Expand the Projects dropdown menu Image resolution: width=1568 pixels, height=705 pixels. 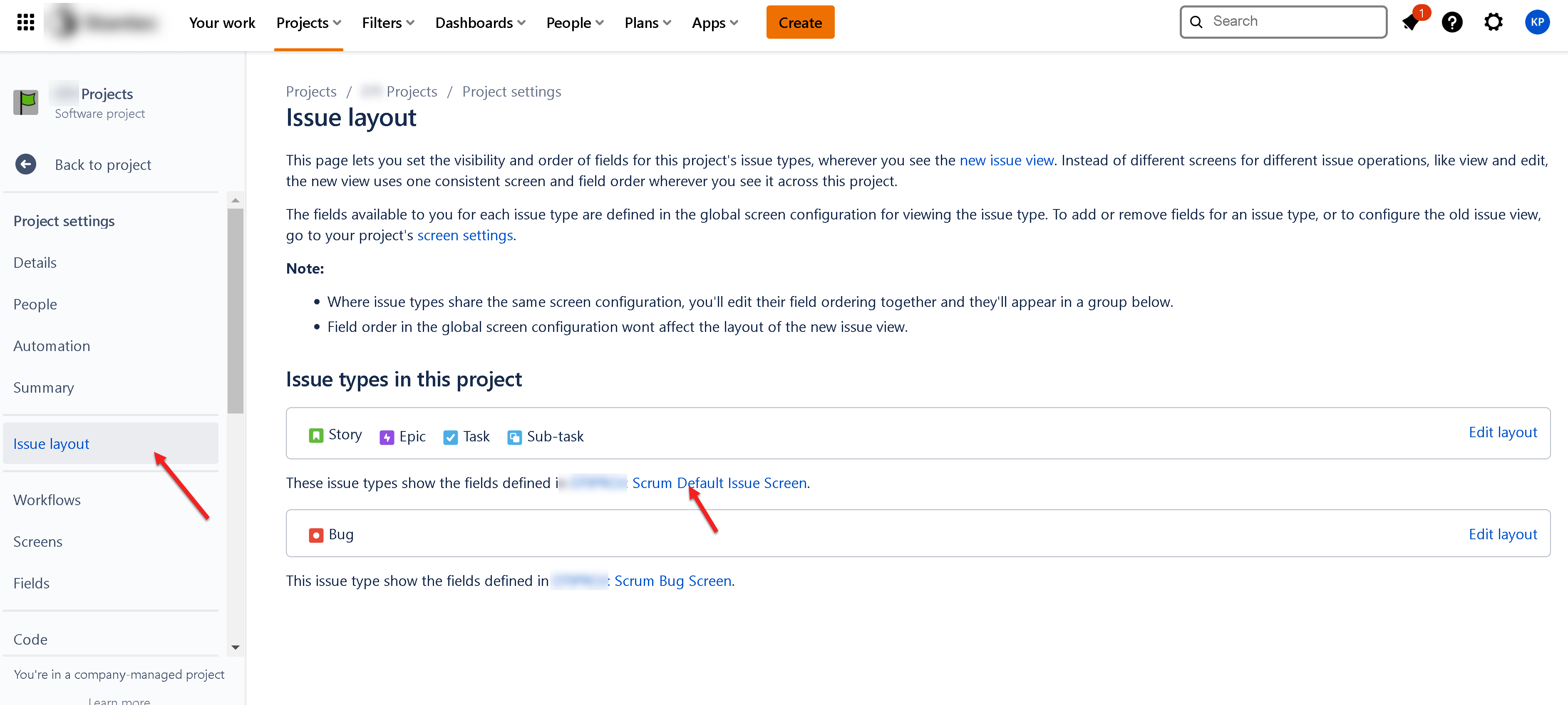pyautogui.click(x=309, y=22)
